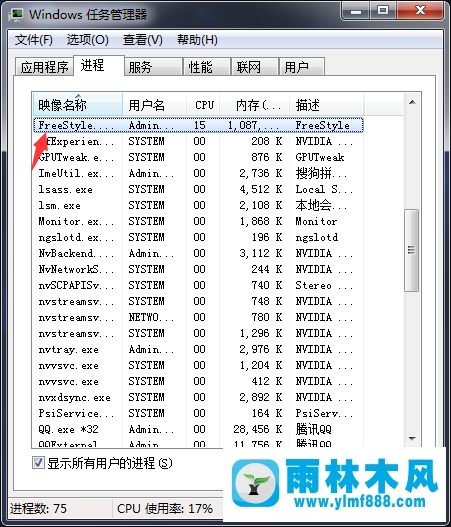451x527 pixels.
Task: Sort by 内存 column header
Action: pos(255,105)
